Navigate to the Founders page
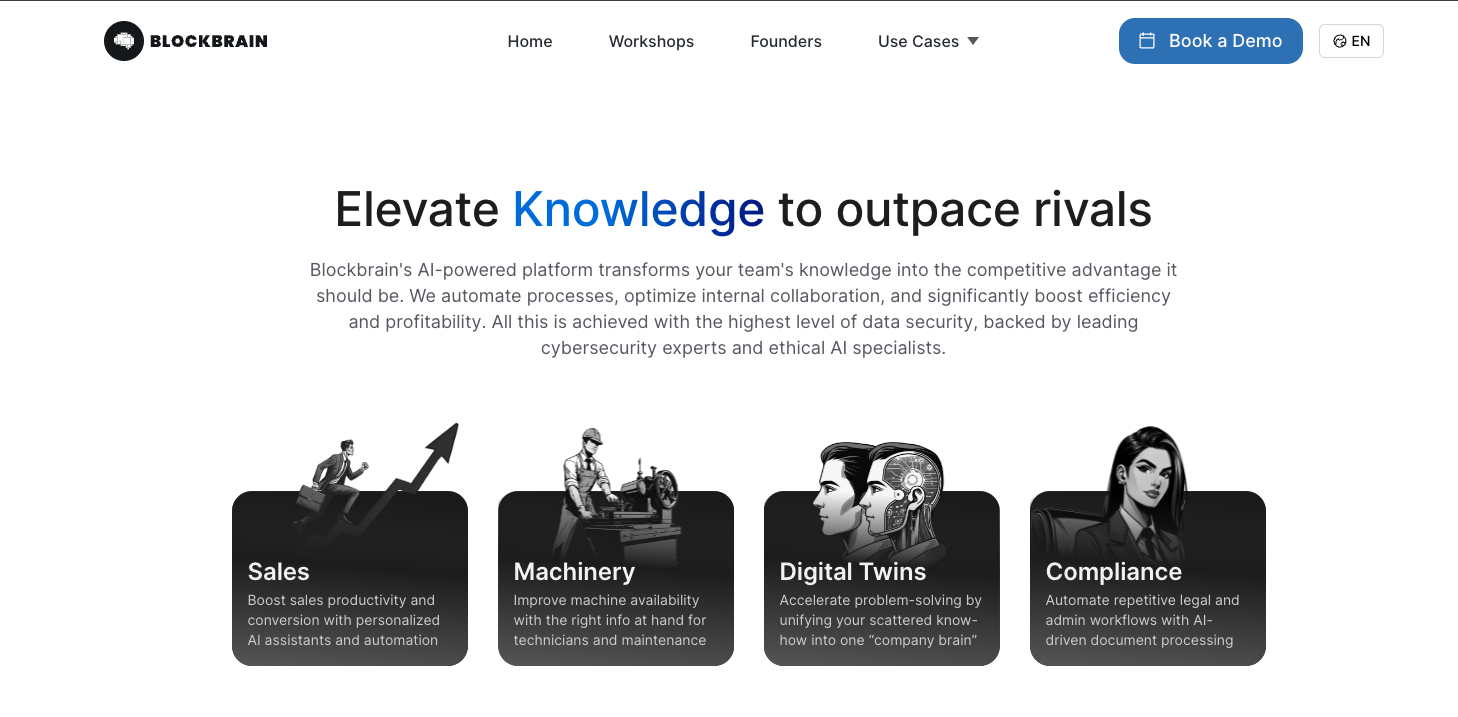The image size is (1458, 717). [x=786, y=41]
